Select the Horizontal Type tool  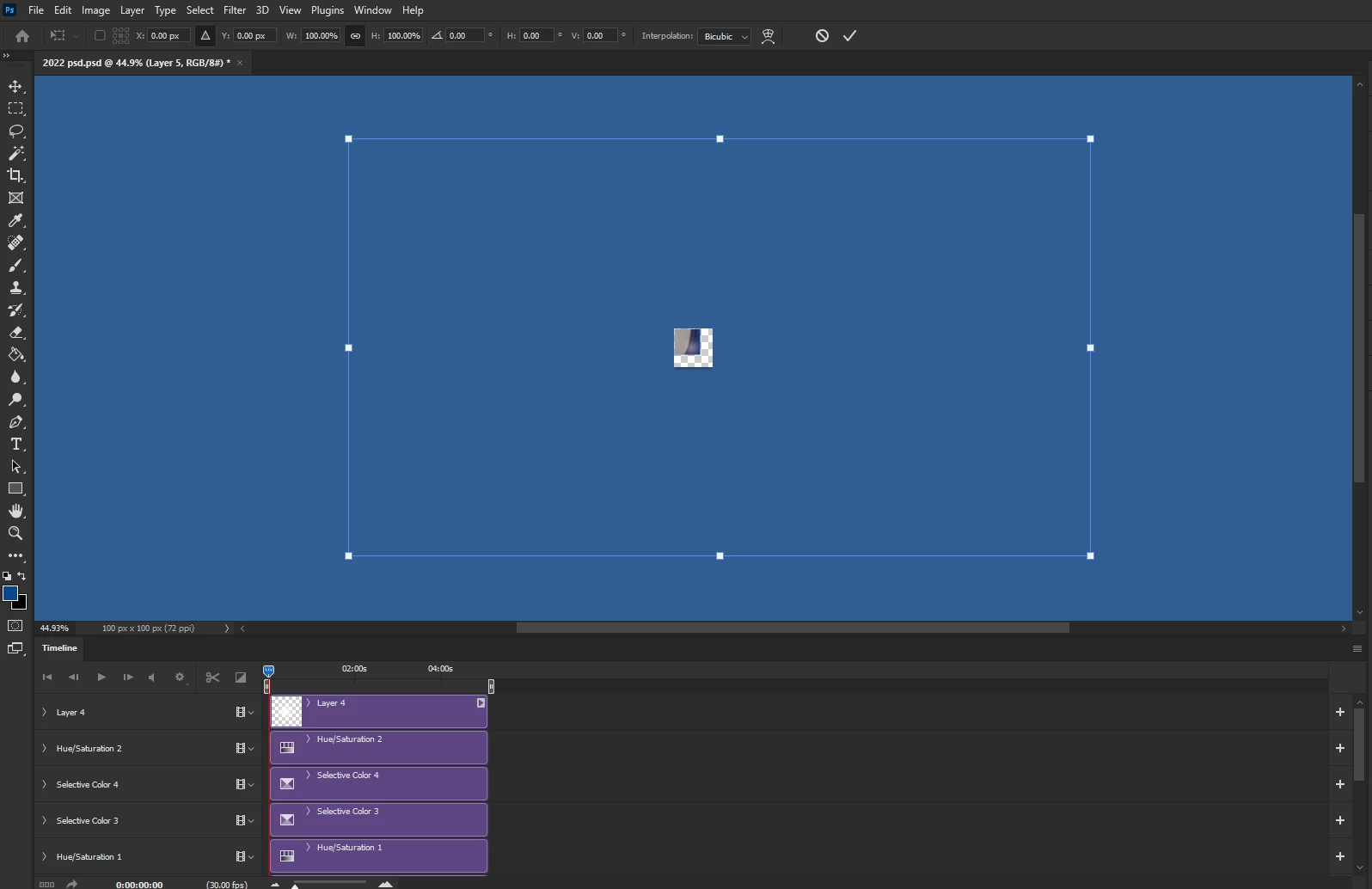coord(15,444)
